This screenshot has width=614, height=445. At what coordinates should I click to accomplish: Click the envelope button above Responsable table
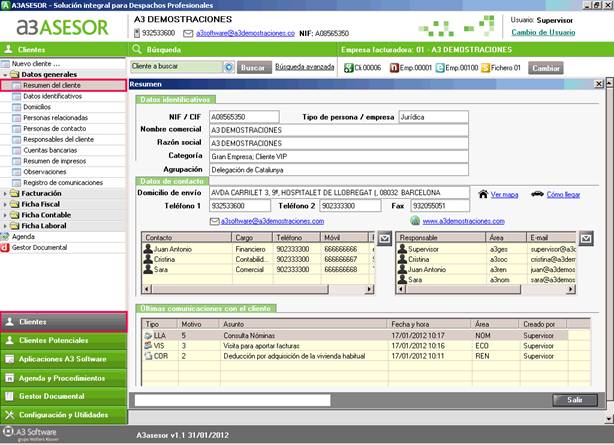tap(586, 238)
